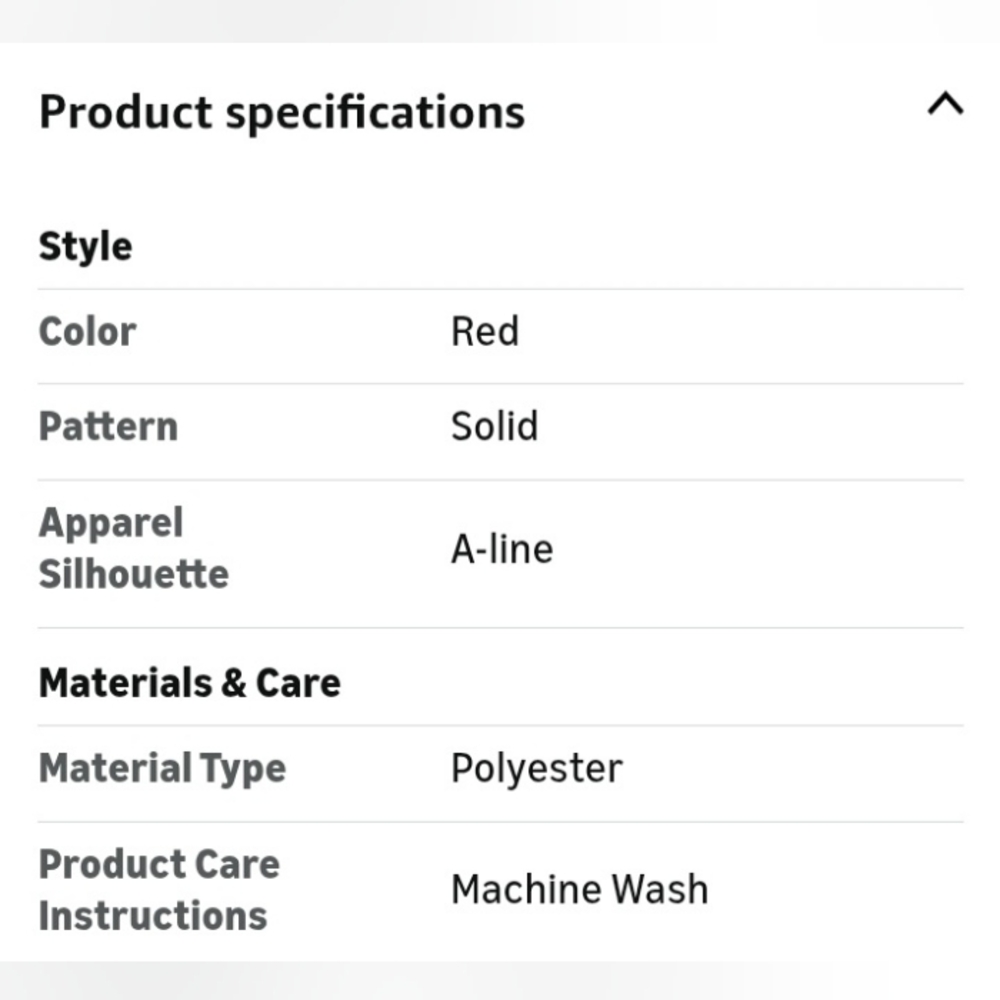Screen dimensions: 1000x1000
Task: Click the word 'specifications' in the panel title
Action: [375, 112]
